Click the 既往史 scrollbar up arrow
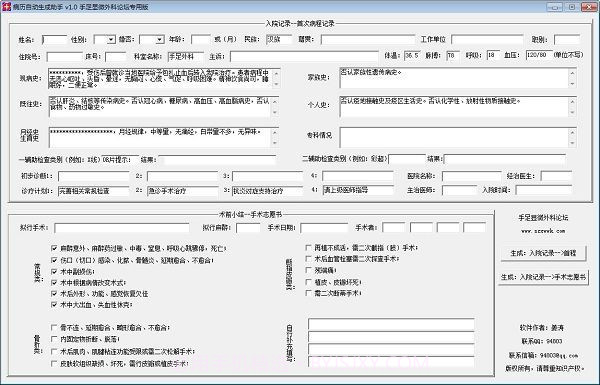This screenshot has height=385, width=600. pyautogui.click(x=275, y=101)
